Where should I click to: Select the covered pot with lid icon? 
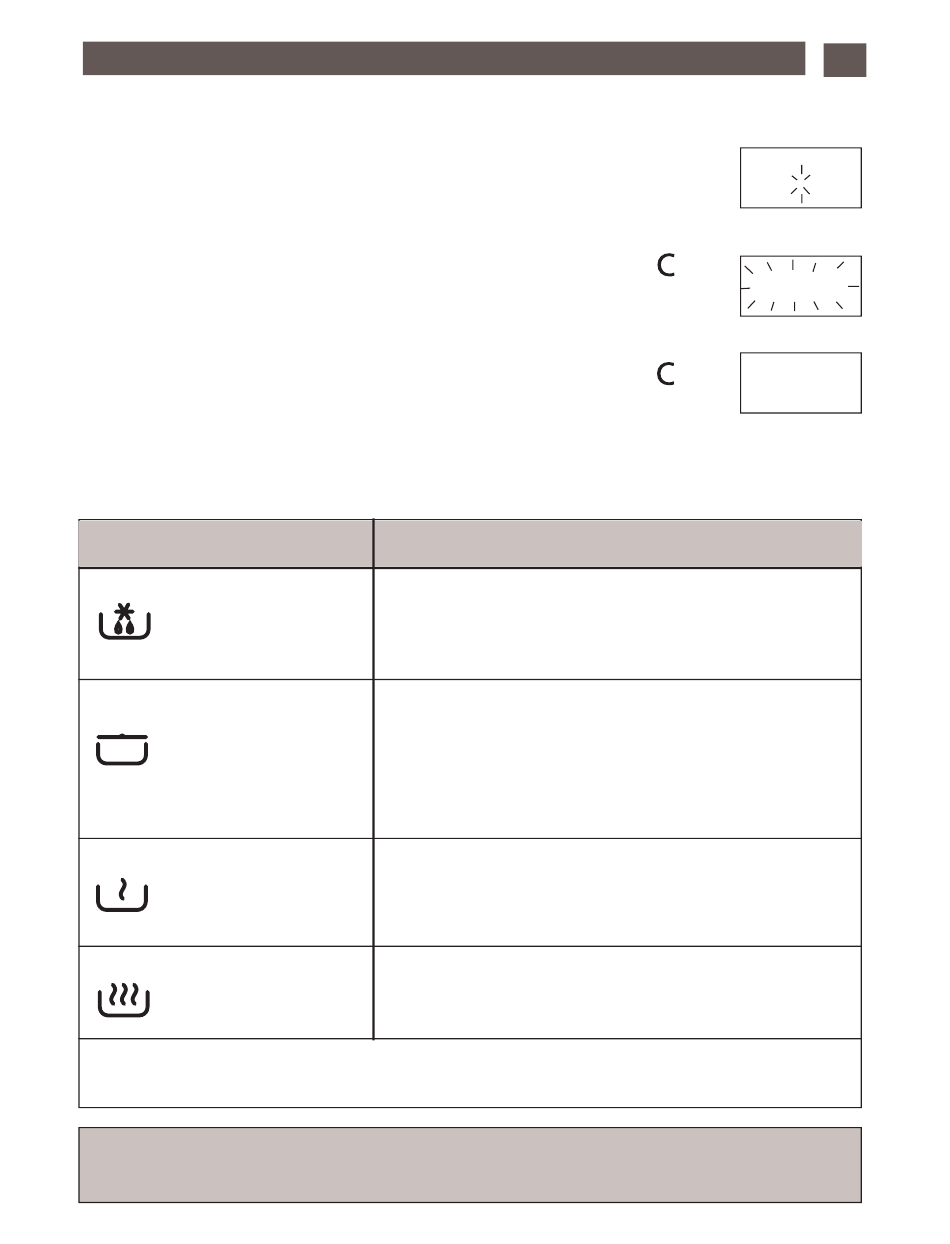pyautogui.click(x=122, y=748)
